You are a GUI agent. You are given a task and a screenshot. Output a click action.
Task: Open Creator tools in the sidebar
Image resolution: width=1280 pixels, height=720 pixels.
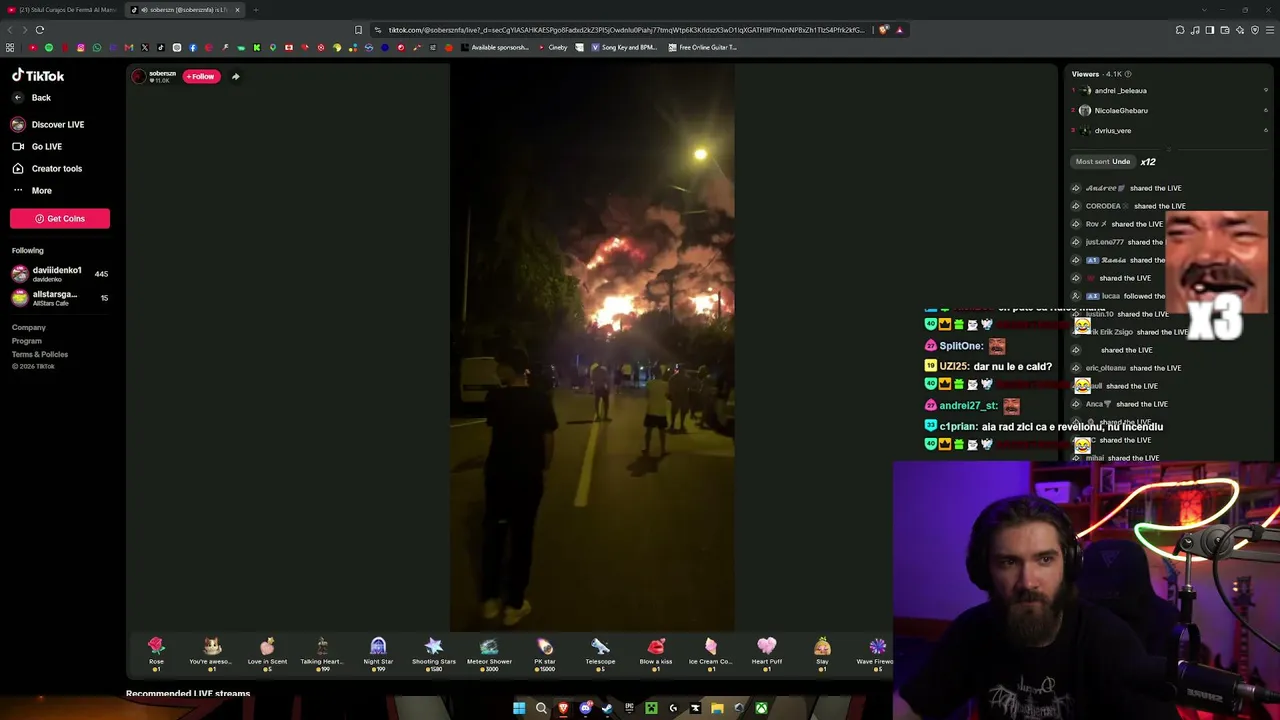coord(47,169)
